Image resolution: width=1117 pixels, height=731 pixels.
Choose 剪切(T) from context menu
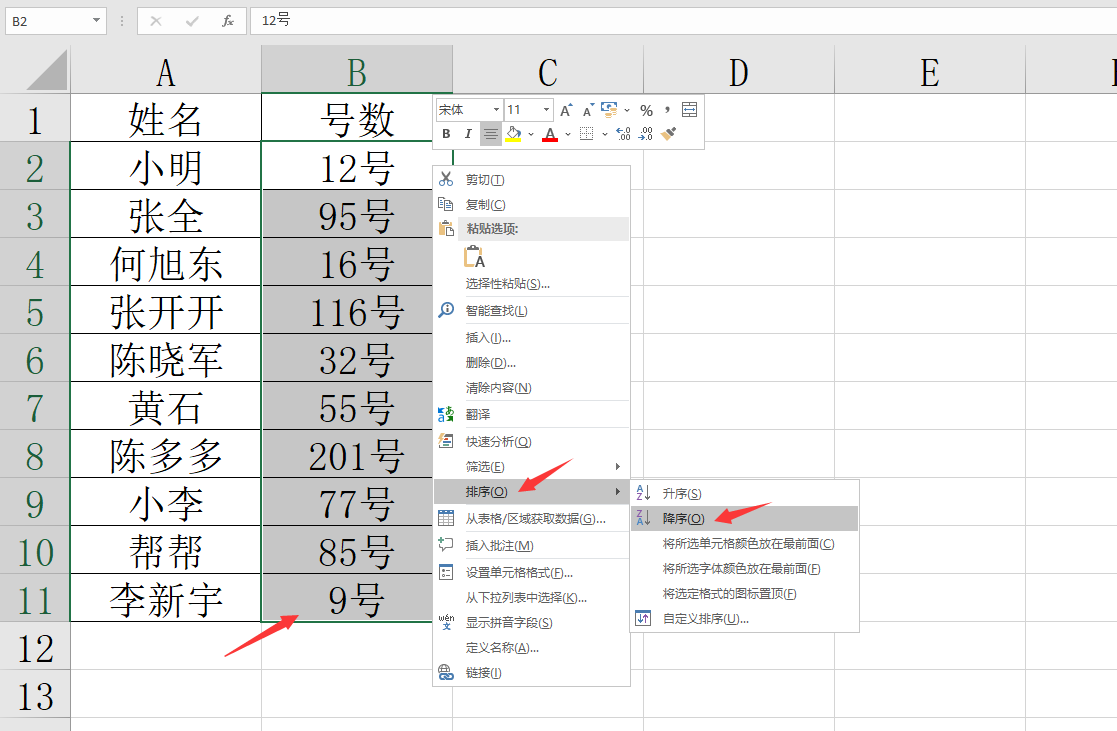[x=531, y=180]
